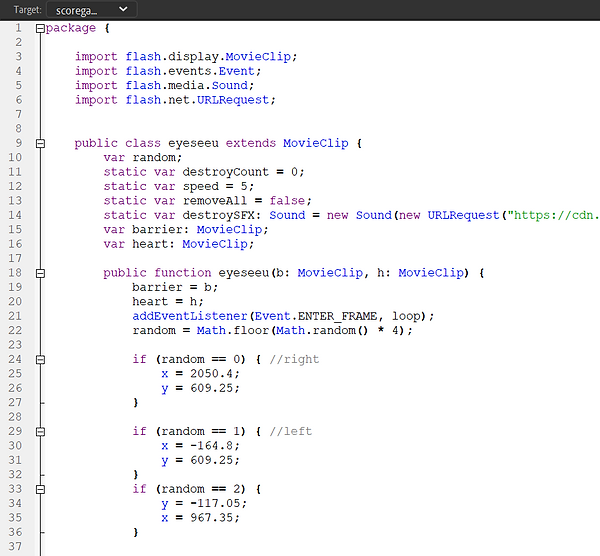This screenshot has width=600, height=556.
Task: Collapse the package block on line 1
Action: (x=40, y=29)
